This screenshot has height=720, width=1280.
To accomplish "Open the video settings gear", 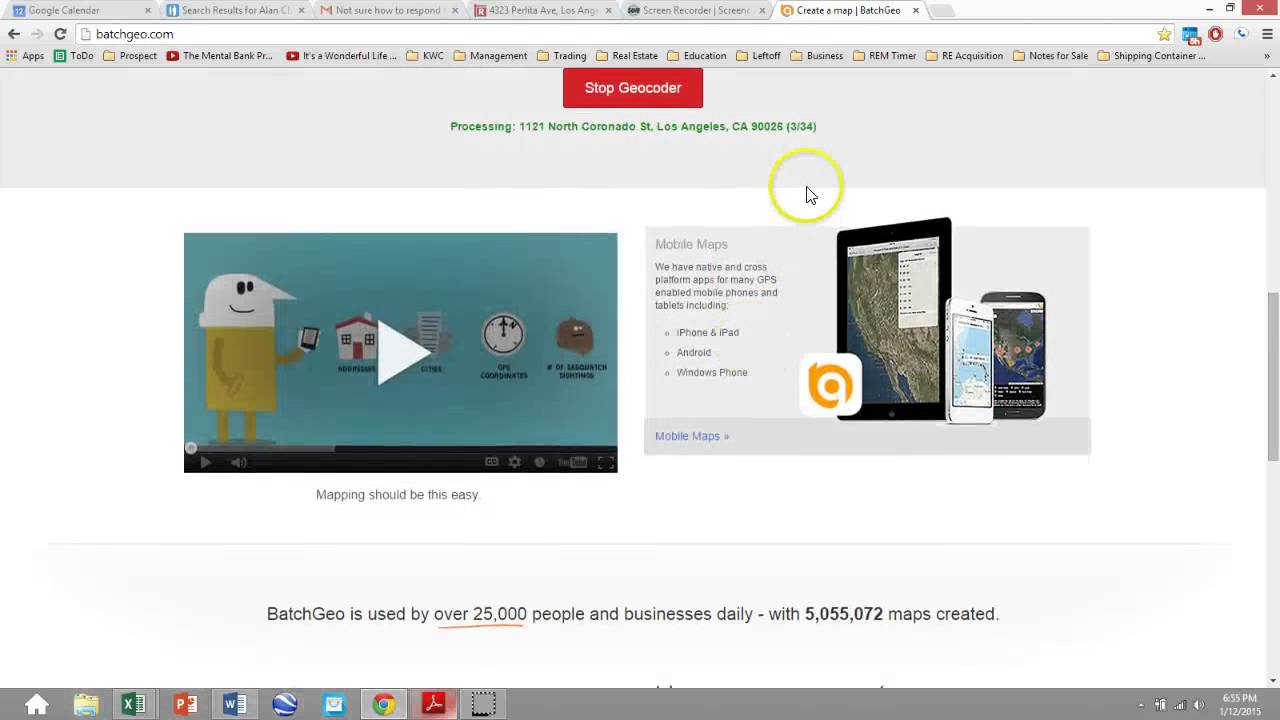I will [x=515, y=462].
